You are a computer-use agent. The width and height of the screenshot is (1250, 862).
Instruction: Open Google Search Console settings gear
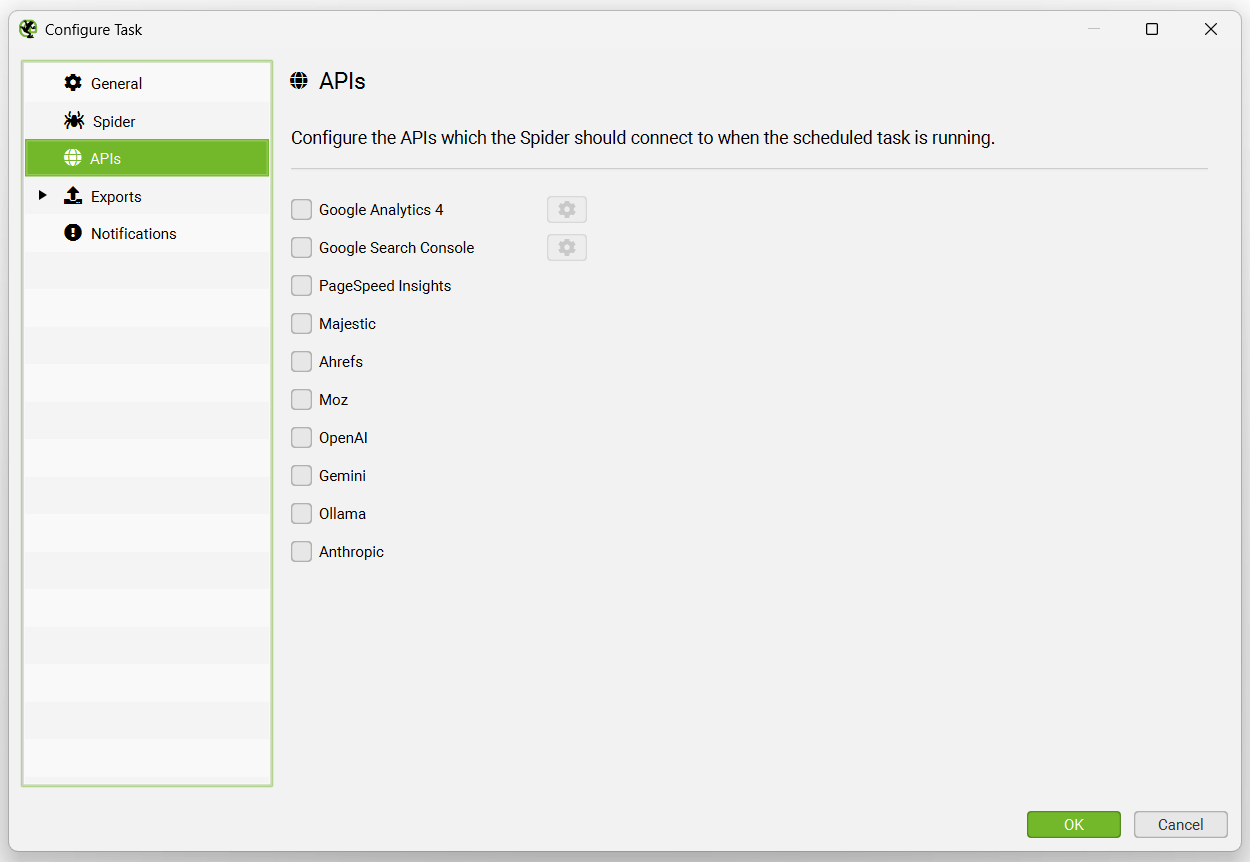pos(566,247)
